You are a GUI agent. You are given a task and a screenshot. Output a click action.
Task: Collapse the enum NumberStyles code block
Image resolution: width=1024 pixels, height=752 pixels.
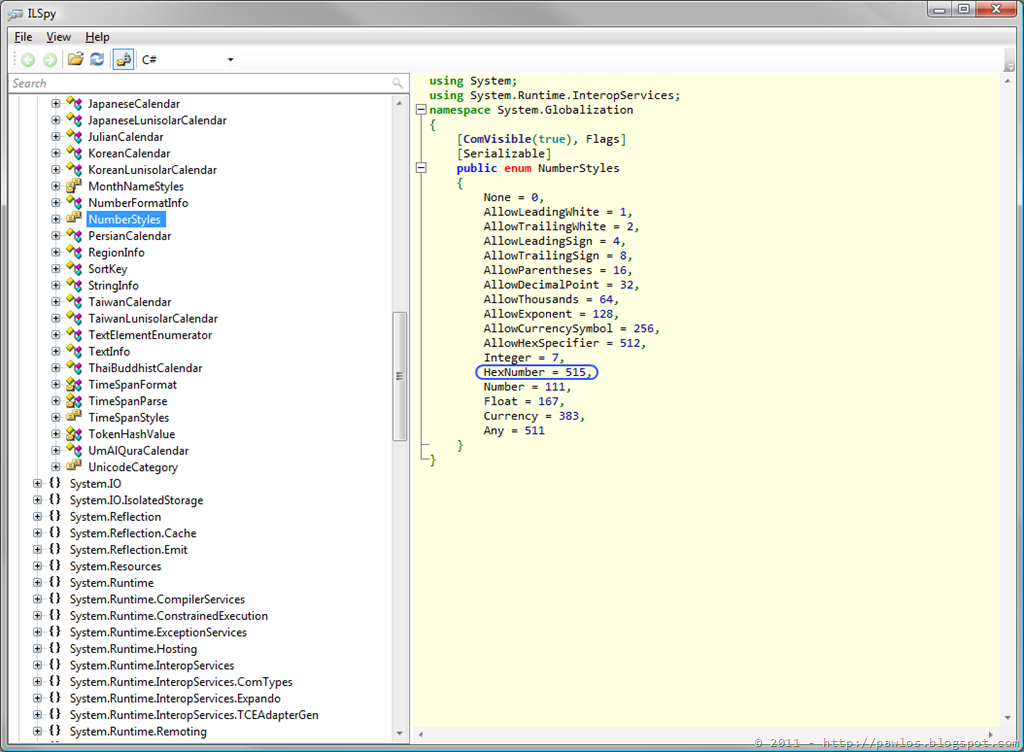coord(421,168)
